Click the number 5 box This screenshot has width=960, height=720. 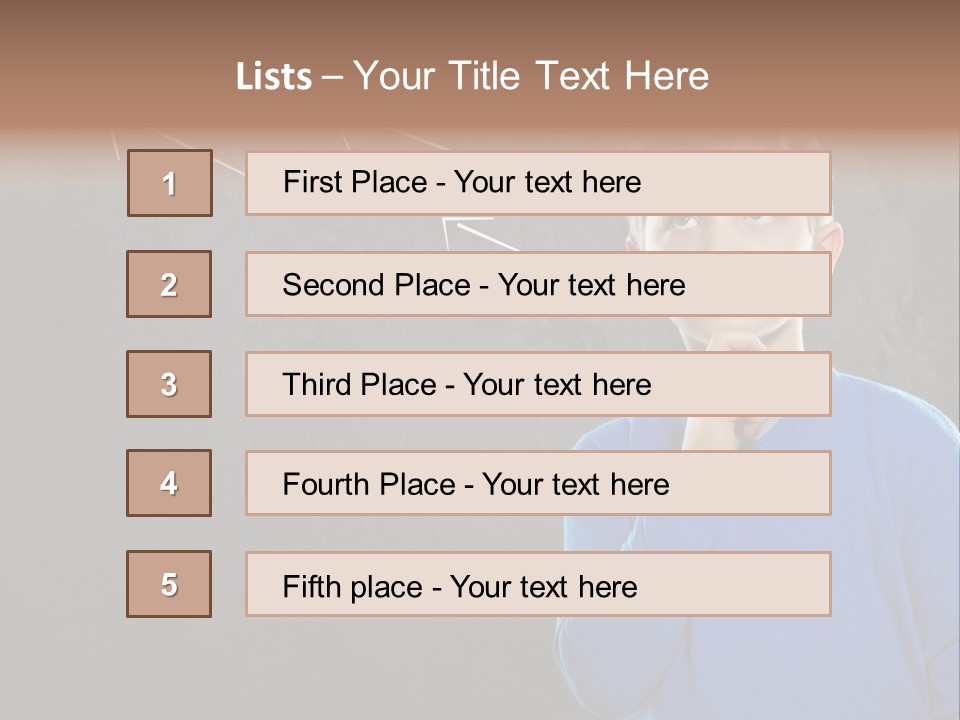(169, 584)
